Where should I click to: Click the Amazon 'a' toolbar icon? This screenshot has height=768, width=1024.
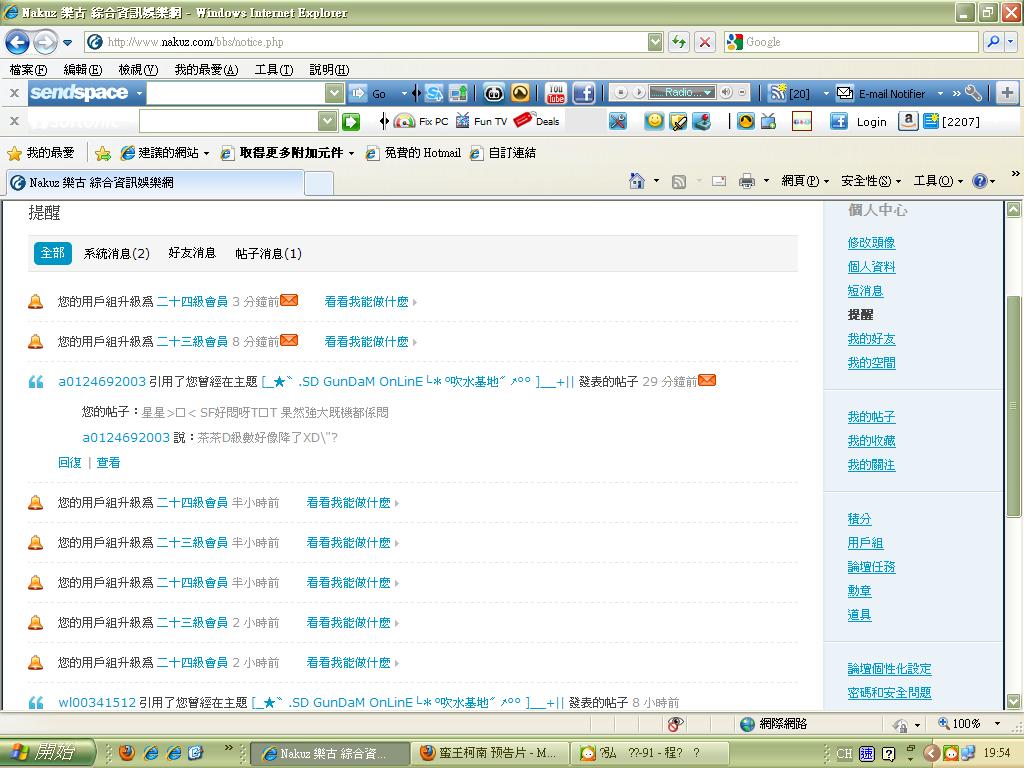[x=908, y=121]
